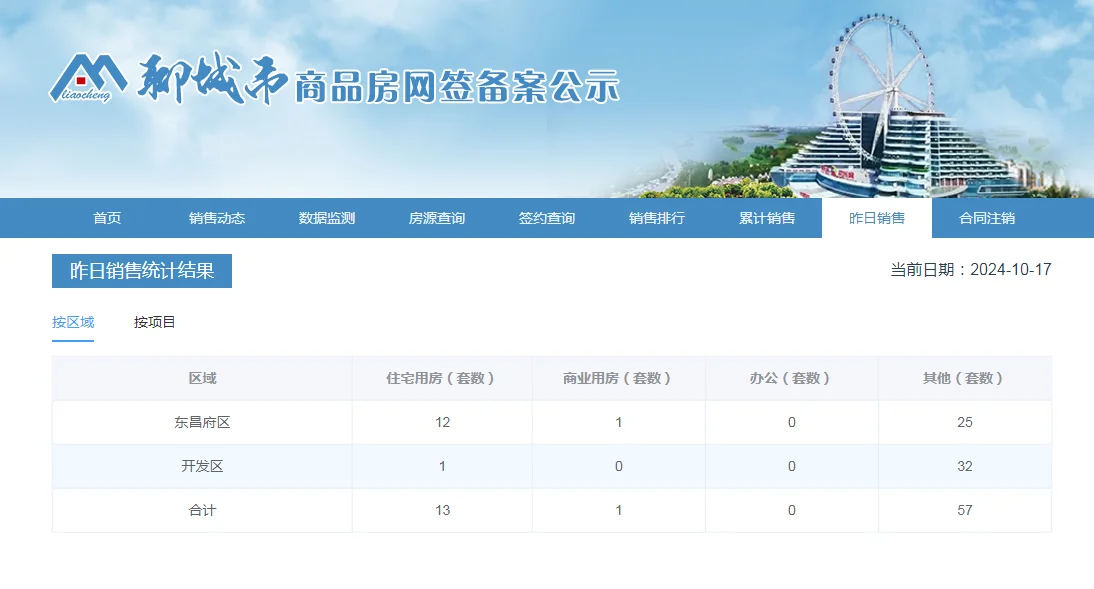Image resolution: width=1094 pixels, height=589 pixels.
Task: Open the 首页 navigation item
Action: (107, 218)
